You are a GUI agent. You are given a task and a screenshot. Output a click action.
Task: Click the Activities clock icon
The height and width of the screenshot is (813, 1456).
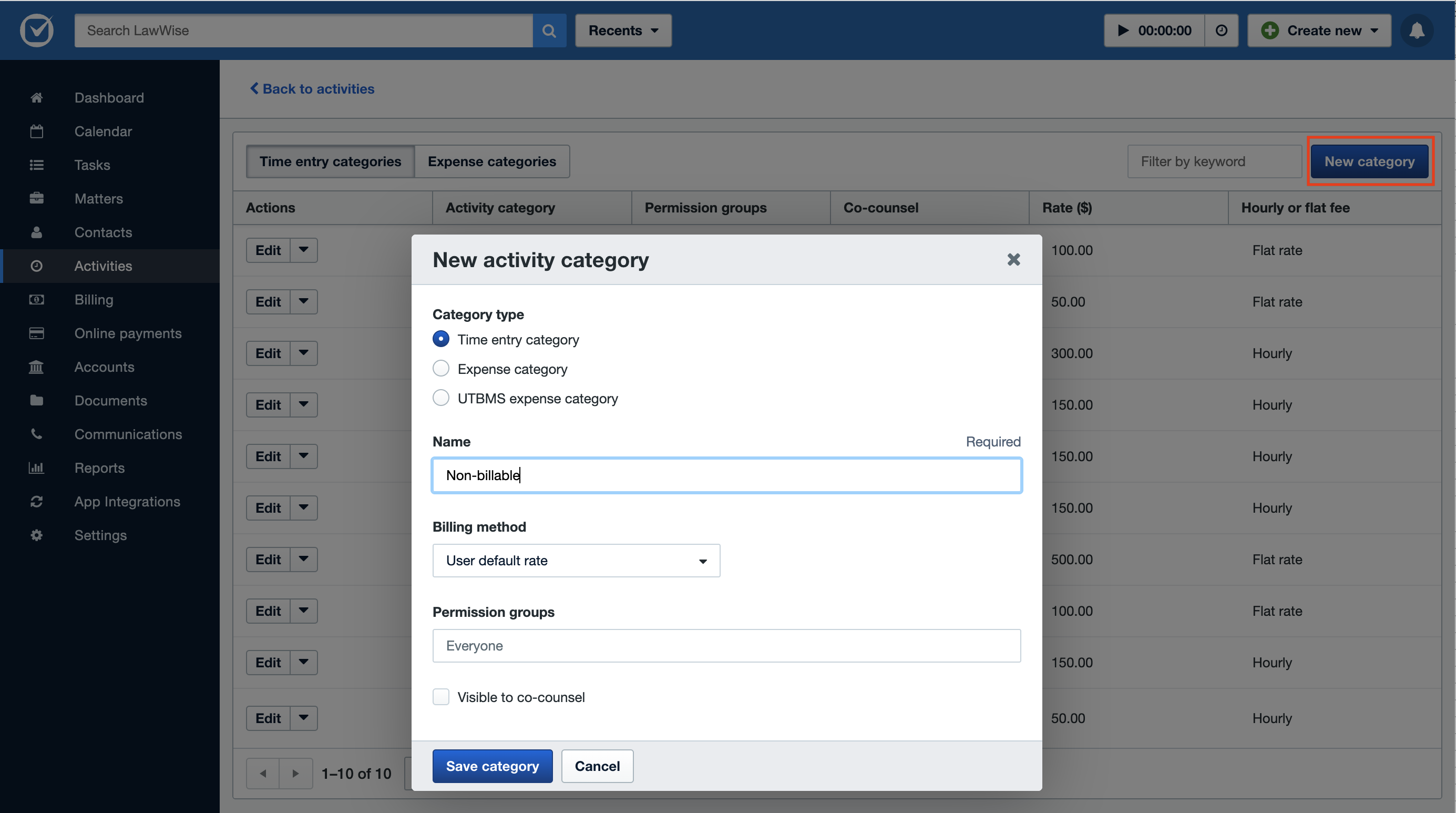[37, 266]
